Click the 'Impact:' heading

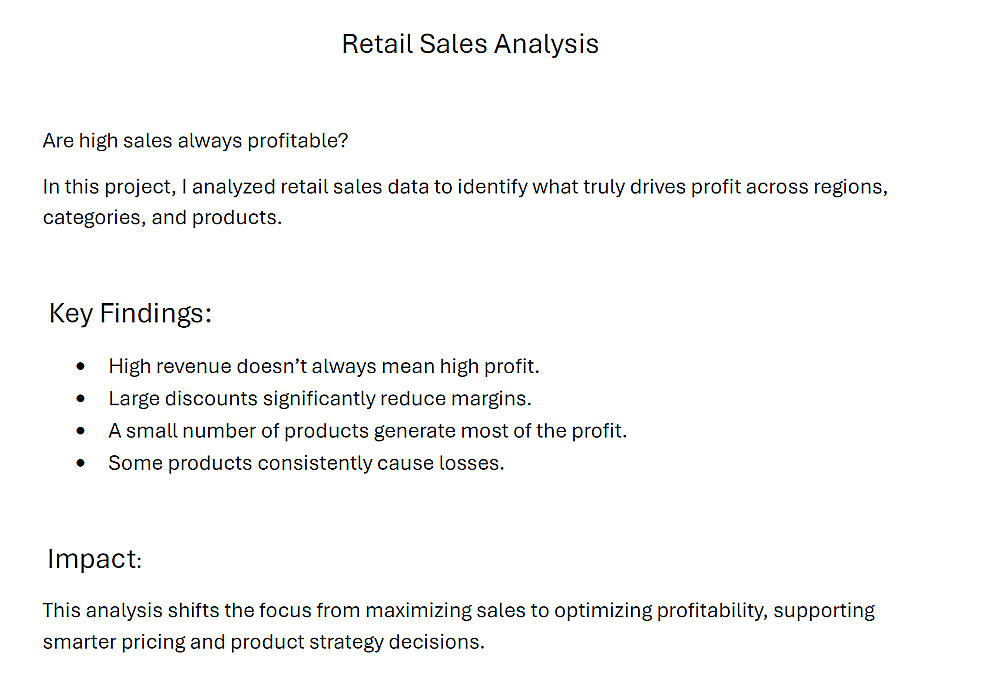pyautogui.click(x=94, y=559)
